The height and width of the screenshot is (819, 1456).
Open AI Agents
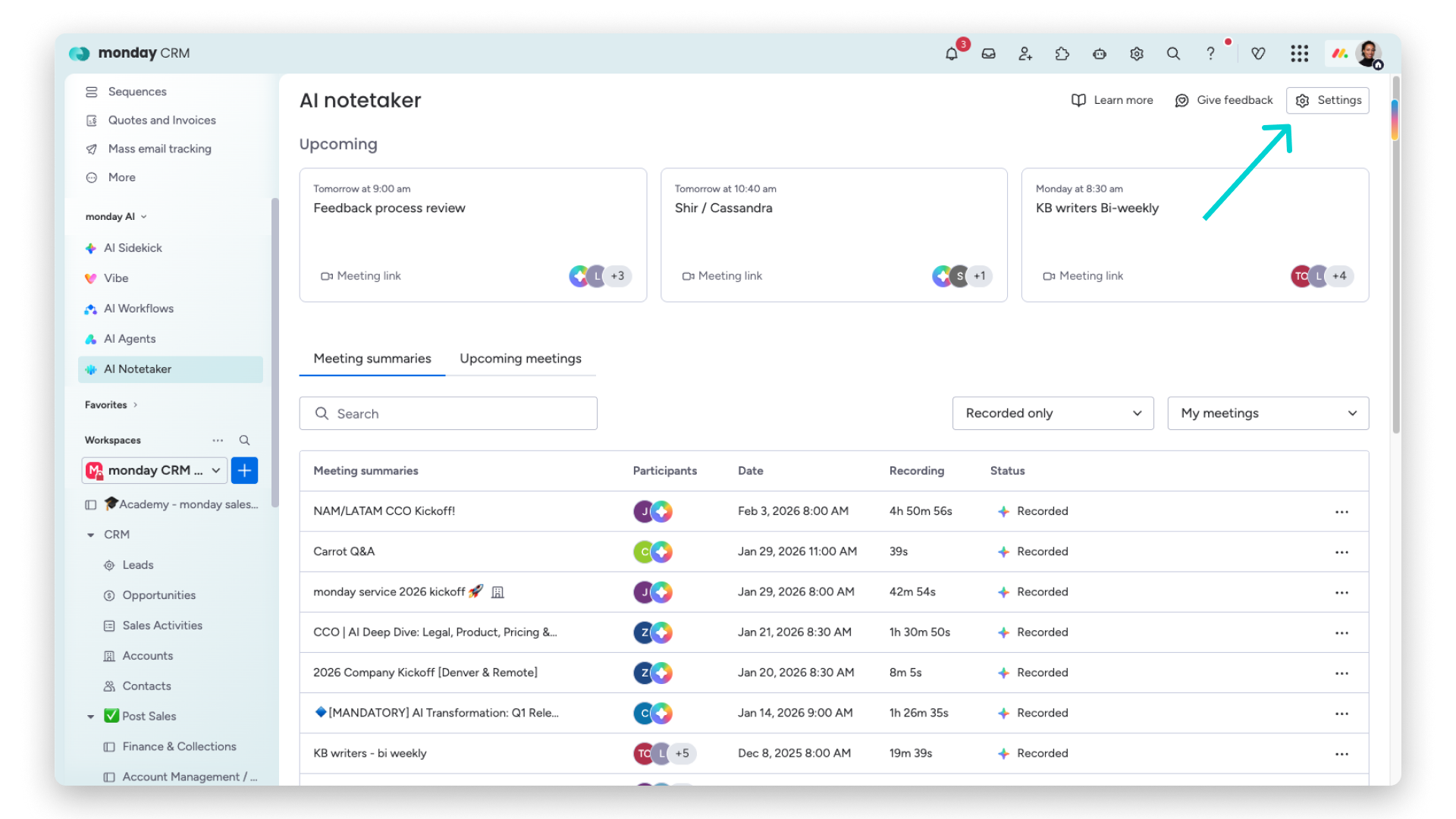(x=130, y=339)
